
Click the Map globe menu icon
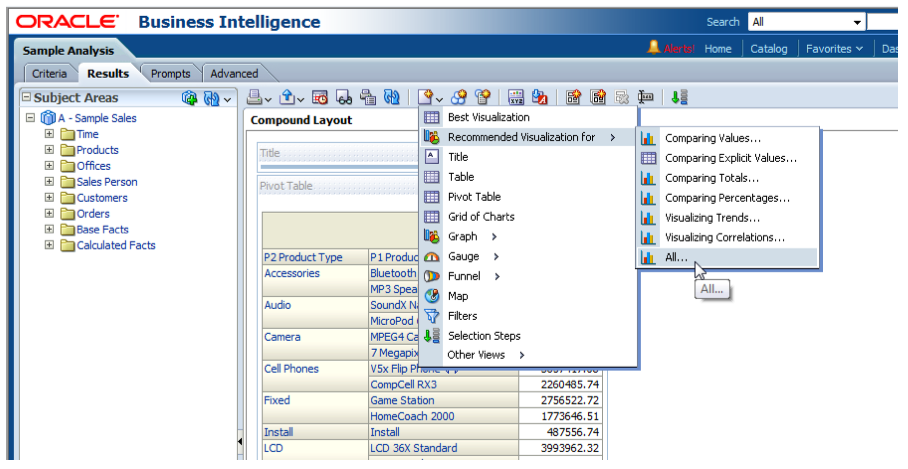pos(432,296)
